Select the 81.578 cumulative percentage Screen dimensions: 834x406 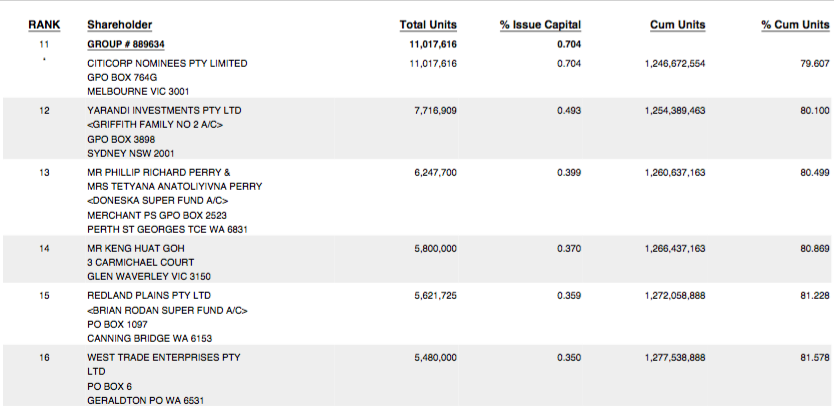[x=815, y=357]
